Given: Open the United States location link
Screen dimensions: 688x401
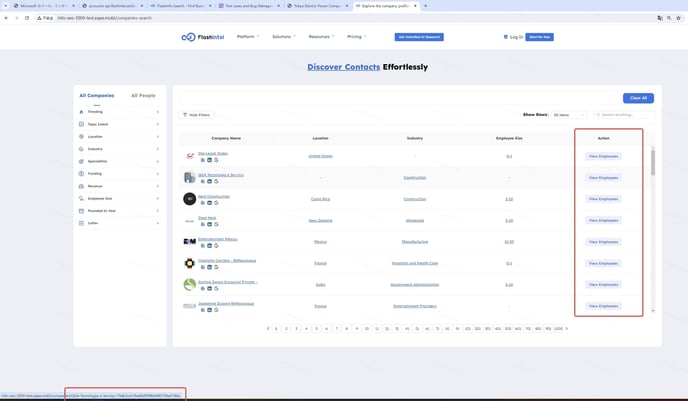Looking at the screenshot, I should (x=320, y=156).
